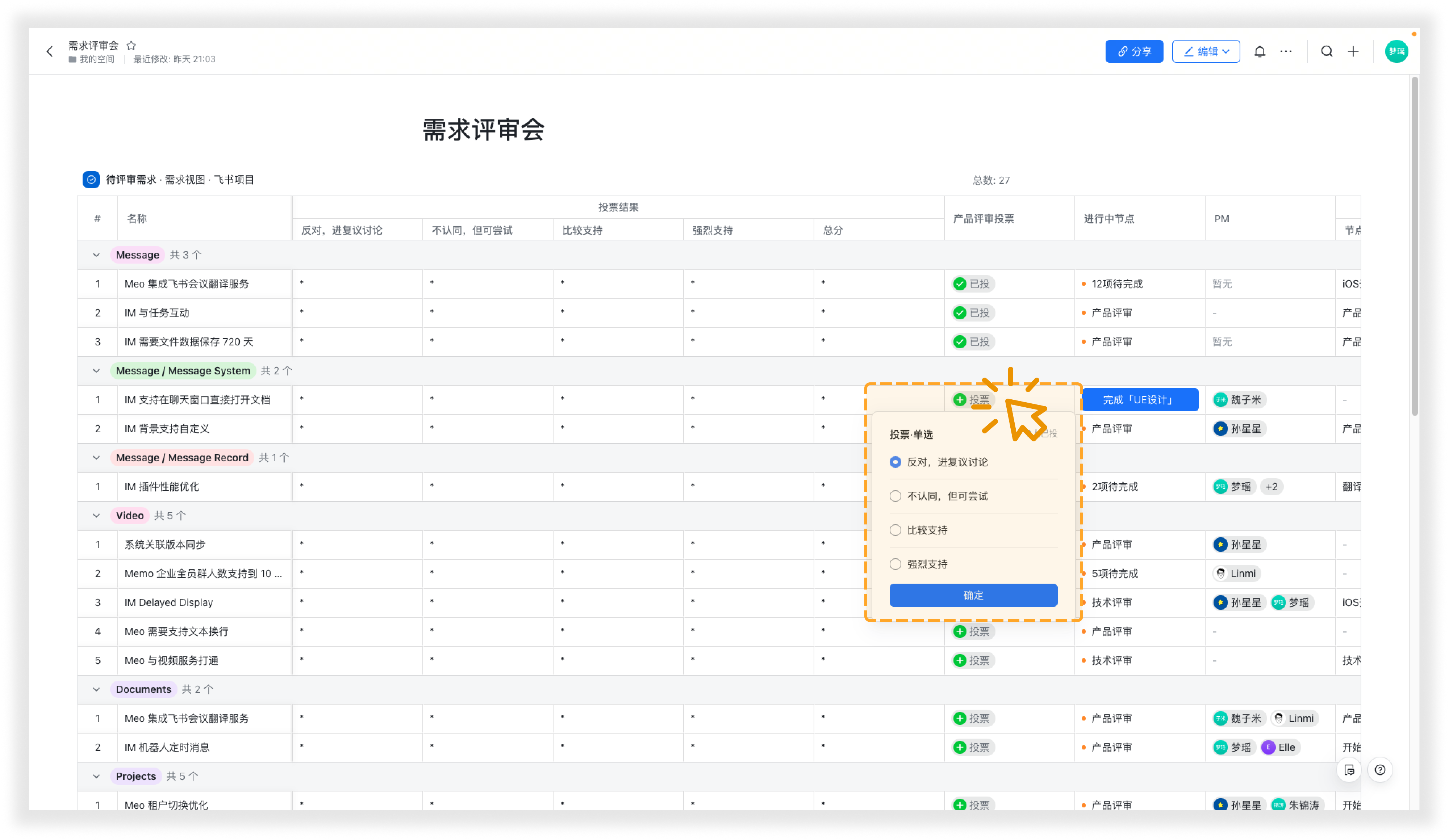
Task: Confirm vote with 确定 button
Action: pyautogui.click(x=973, y=595)
